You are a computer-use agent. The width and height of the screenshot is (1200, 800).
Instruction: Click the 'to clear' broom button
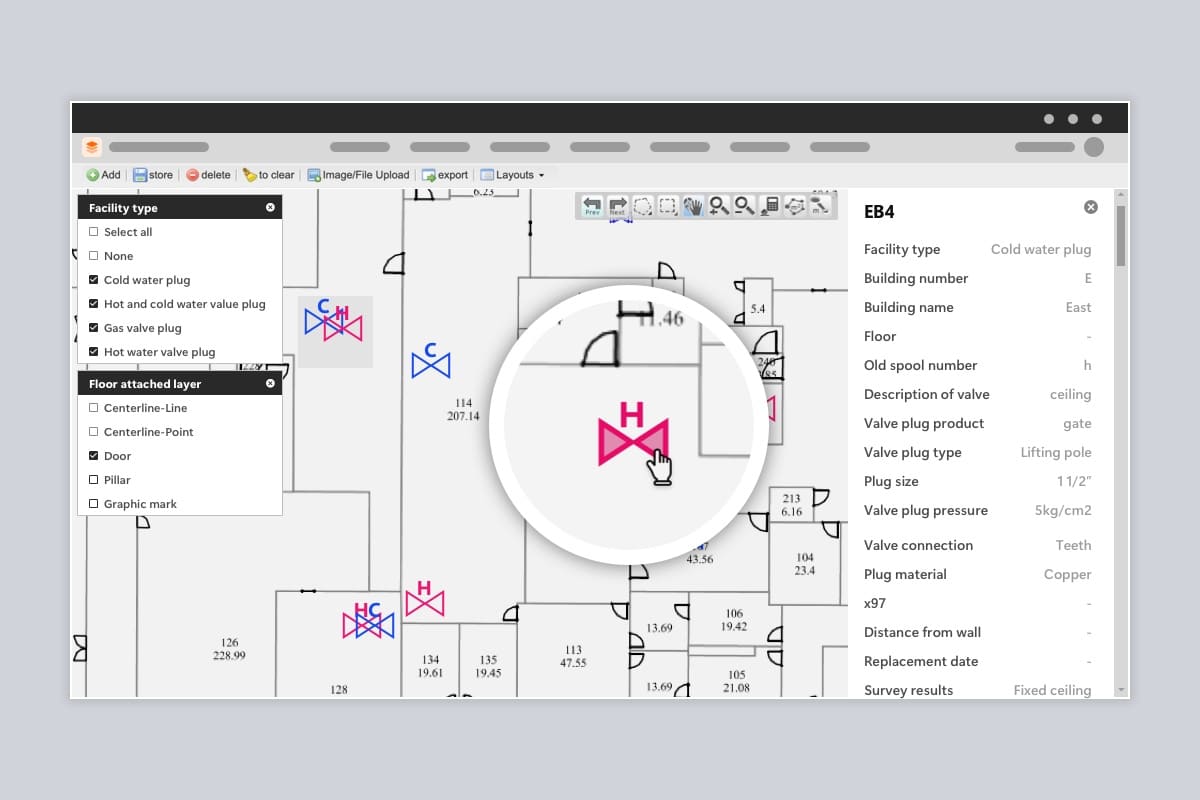(x=268, y=175)
